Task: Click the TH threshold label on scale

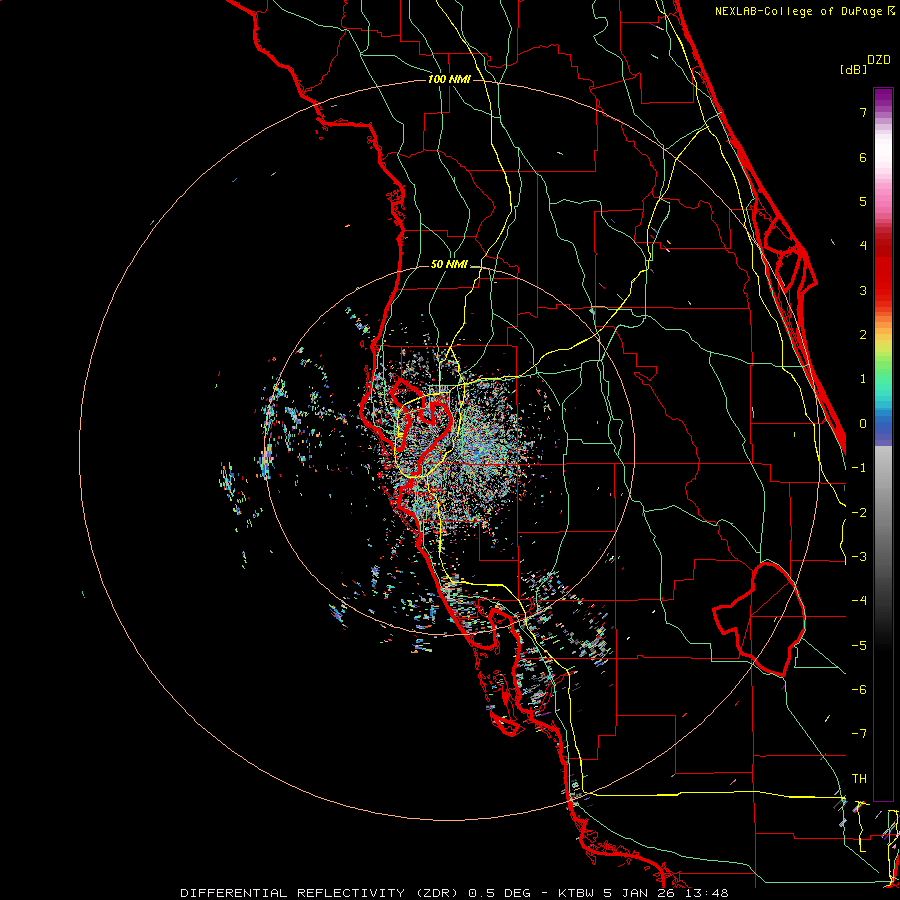Action: coord(859,779)
